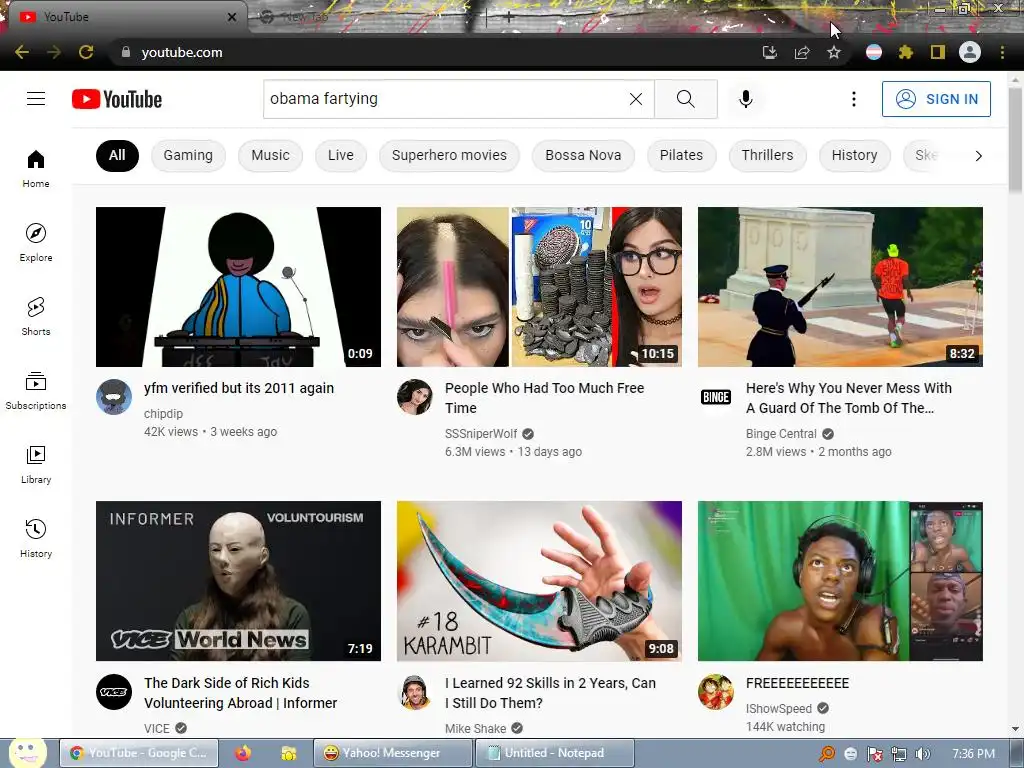The height and width of the screenshot is (768, 1024).
Task: Open IShowSpeed channel avatar
Action: [716, 692]
